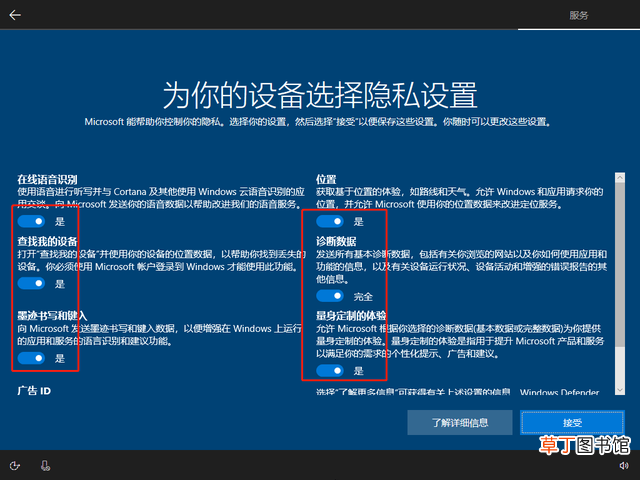The width and height of the screenshot is (640, 480).
Task: Click the 接受 button
Action: pyautogui.click(x=572, y=422)
